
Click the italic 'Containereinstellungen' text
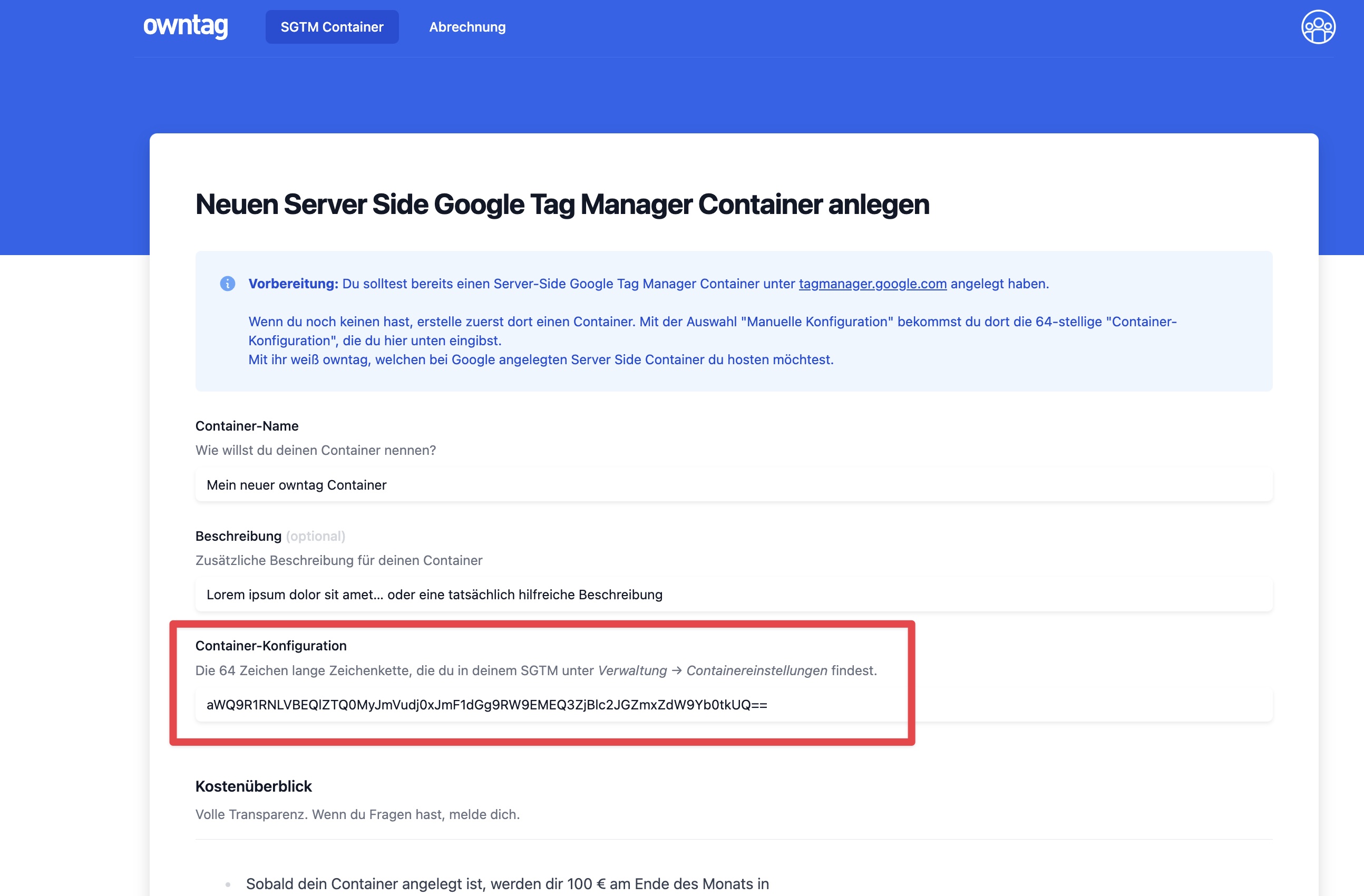pos(756,670)
